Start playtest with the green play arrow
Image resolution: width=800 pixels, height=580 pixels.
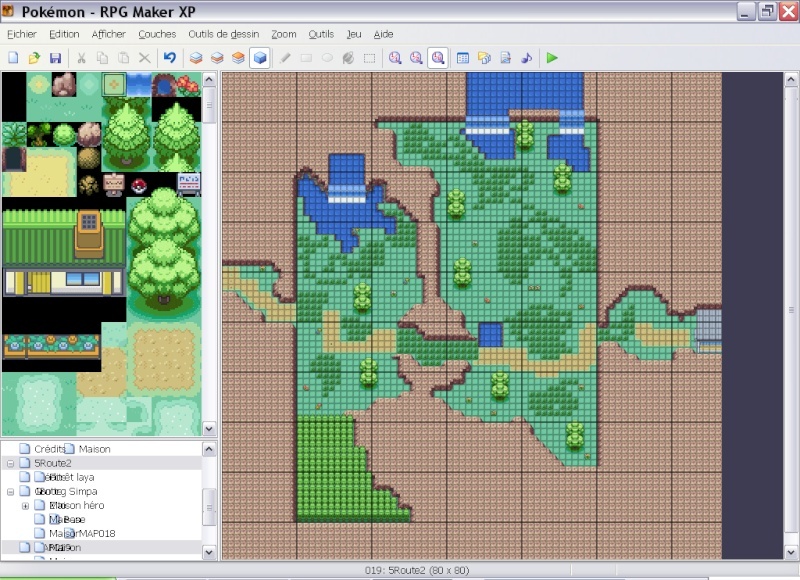click(x=552, y=58)
